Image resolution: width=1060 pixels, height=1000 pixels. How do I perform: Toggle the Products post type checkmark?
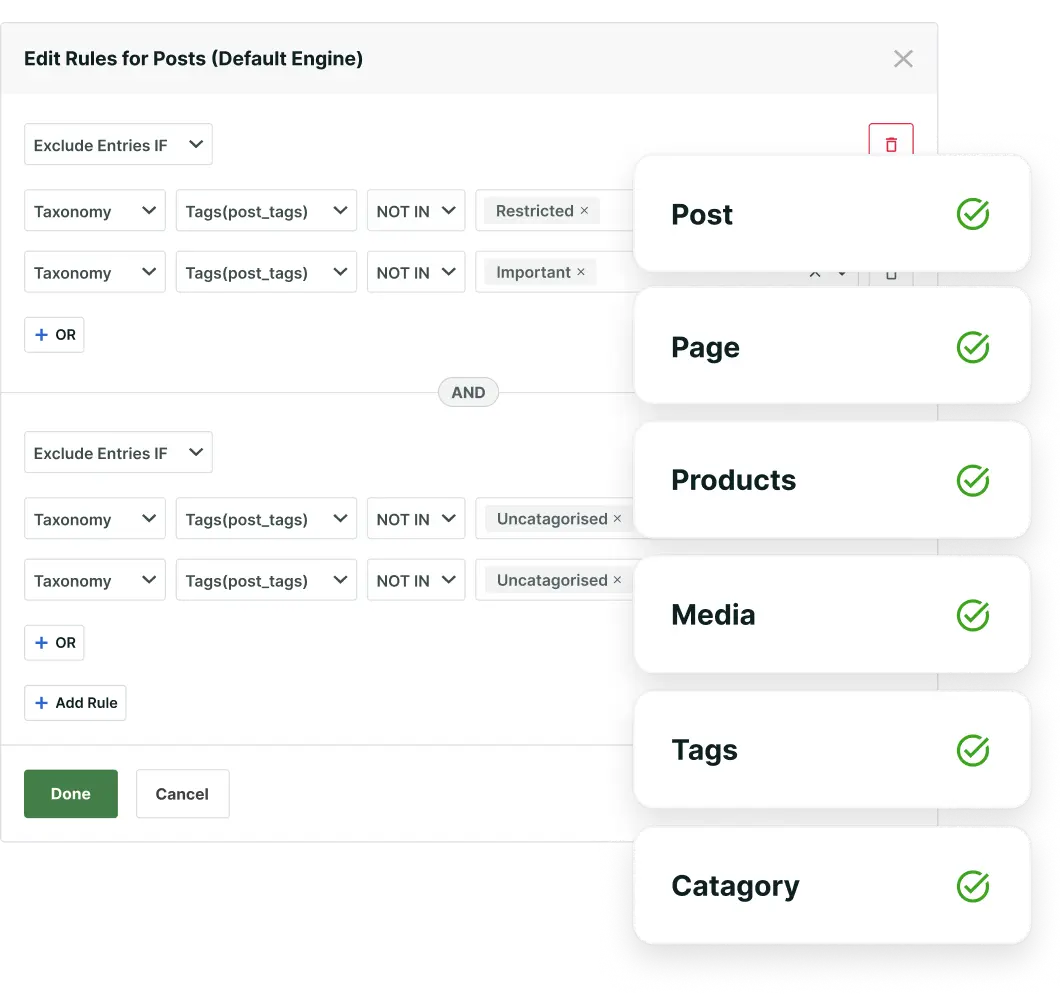point(972,480)
